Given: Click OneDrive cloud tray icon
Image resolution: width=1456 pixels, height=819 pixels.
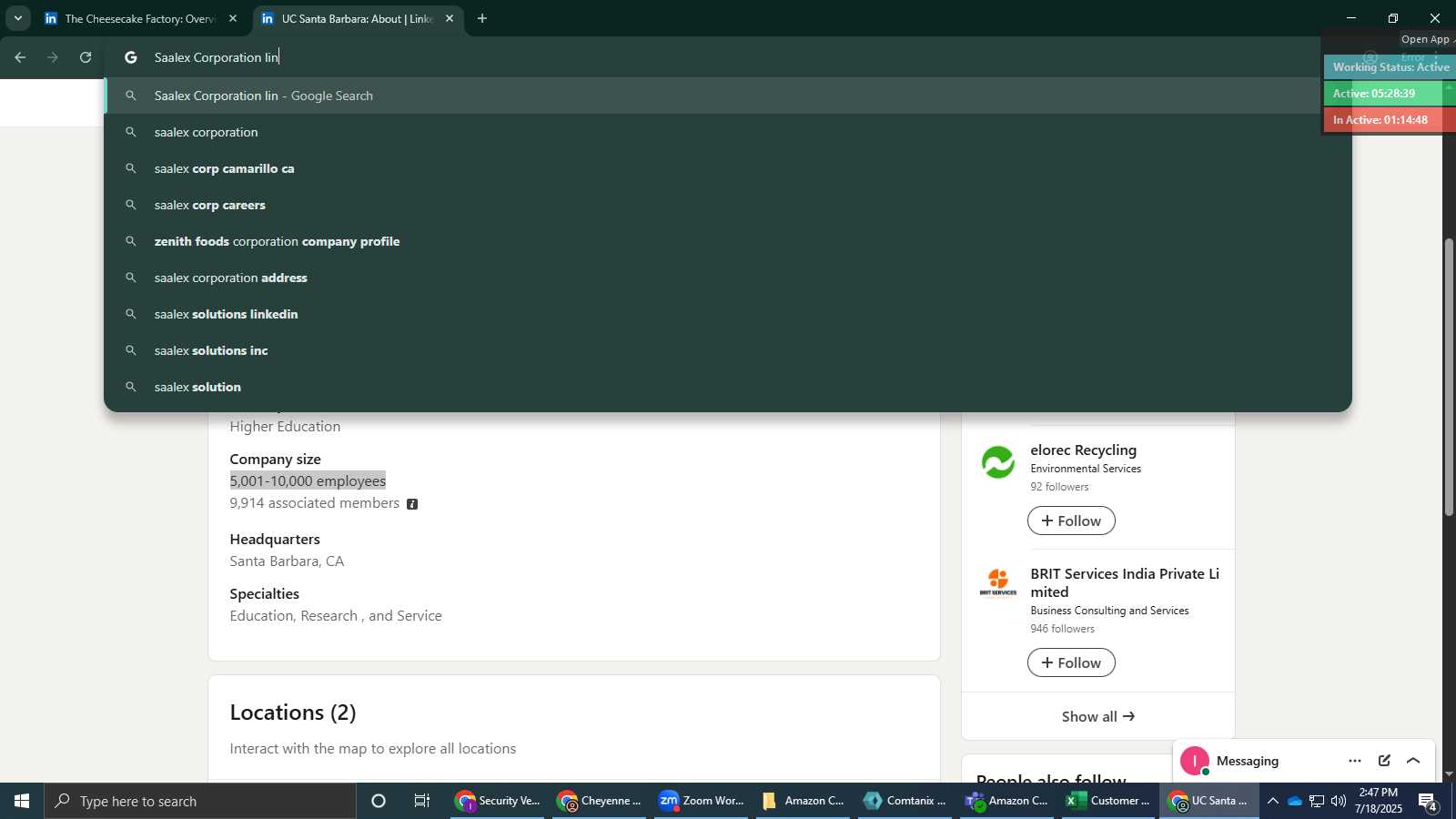Looking at the screenshot, I should point(1295,801).
